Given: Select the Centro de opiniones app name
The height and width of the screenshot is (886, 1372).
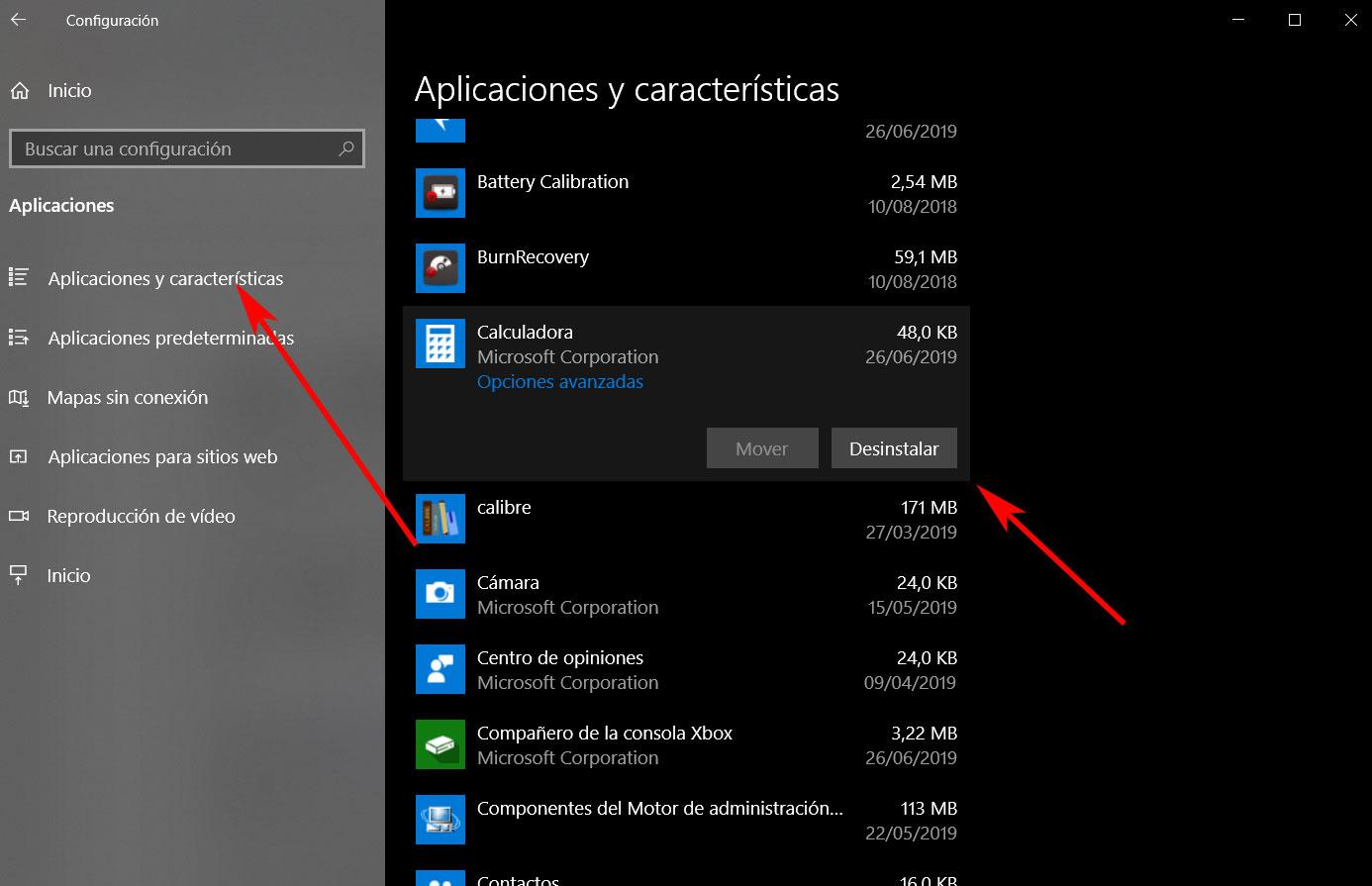Looking at the screenshot, I should coord(560,657).
